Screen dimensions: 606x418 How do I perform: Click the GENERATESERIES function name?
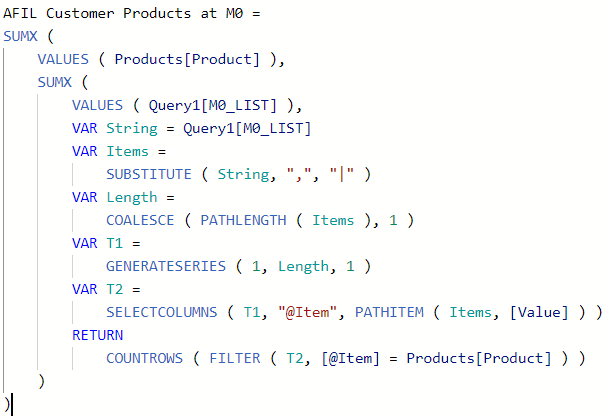[166, 267]
